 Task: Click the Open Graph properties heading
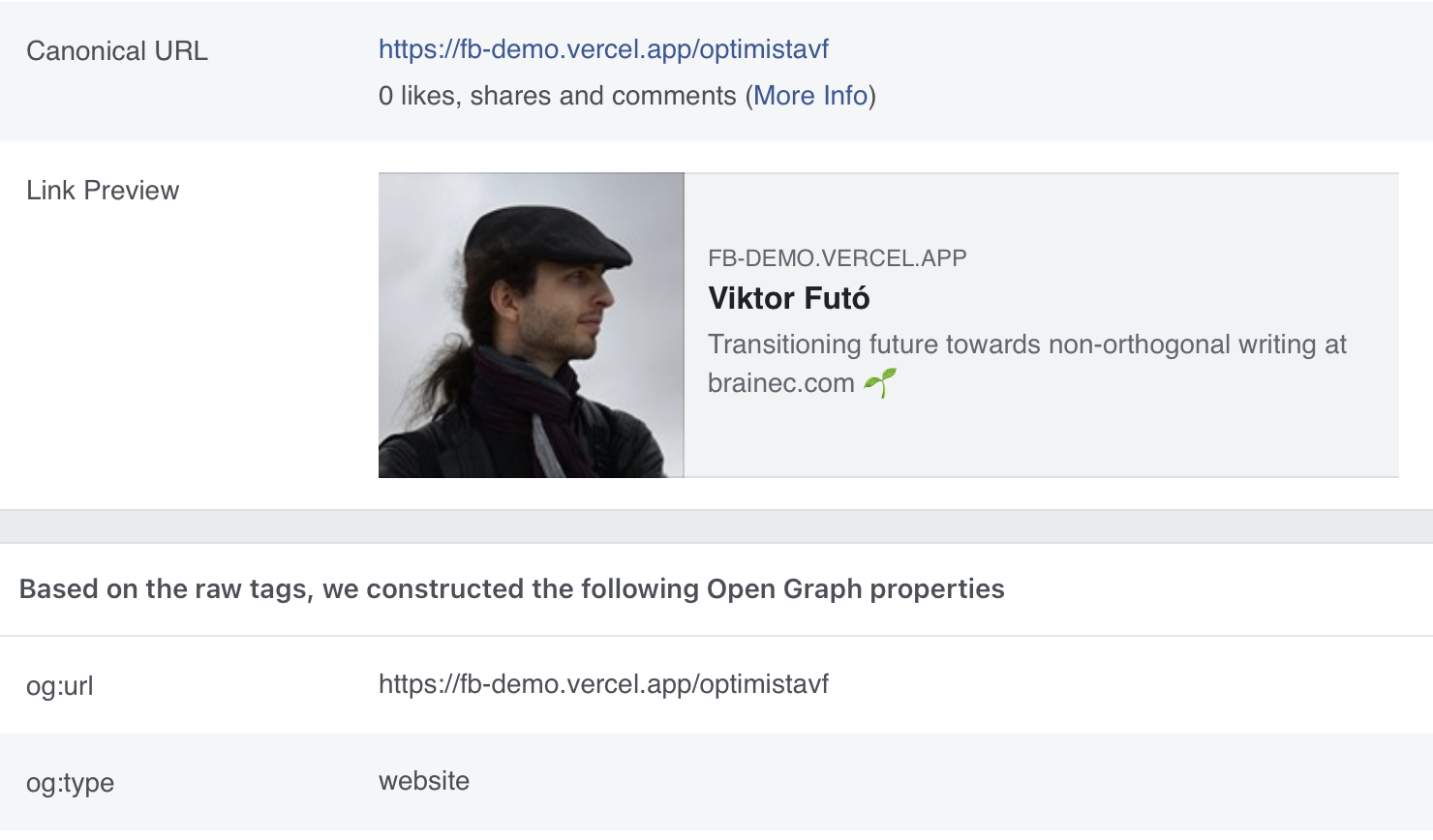coord(511,589)
